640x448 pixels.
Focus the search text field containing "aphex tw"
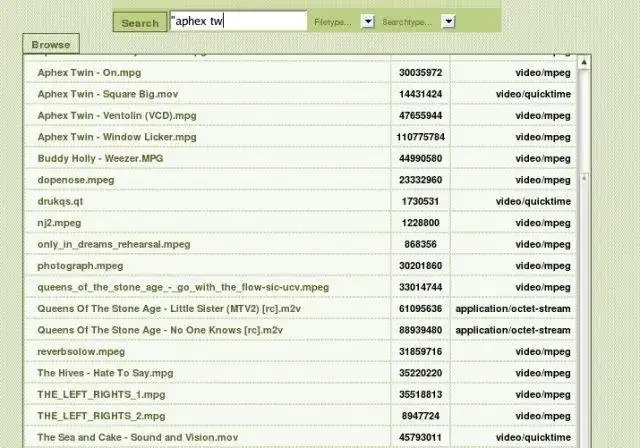[238, 21]
